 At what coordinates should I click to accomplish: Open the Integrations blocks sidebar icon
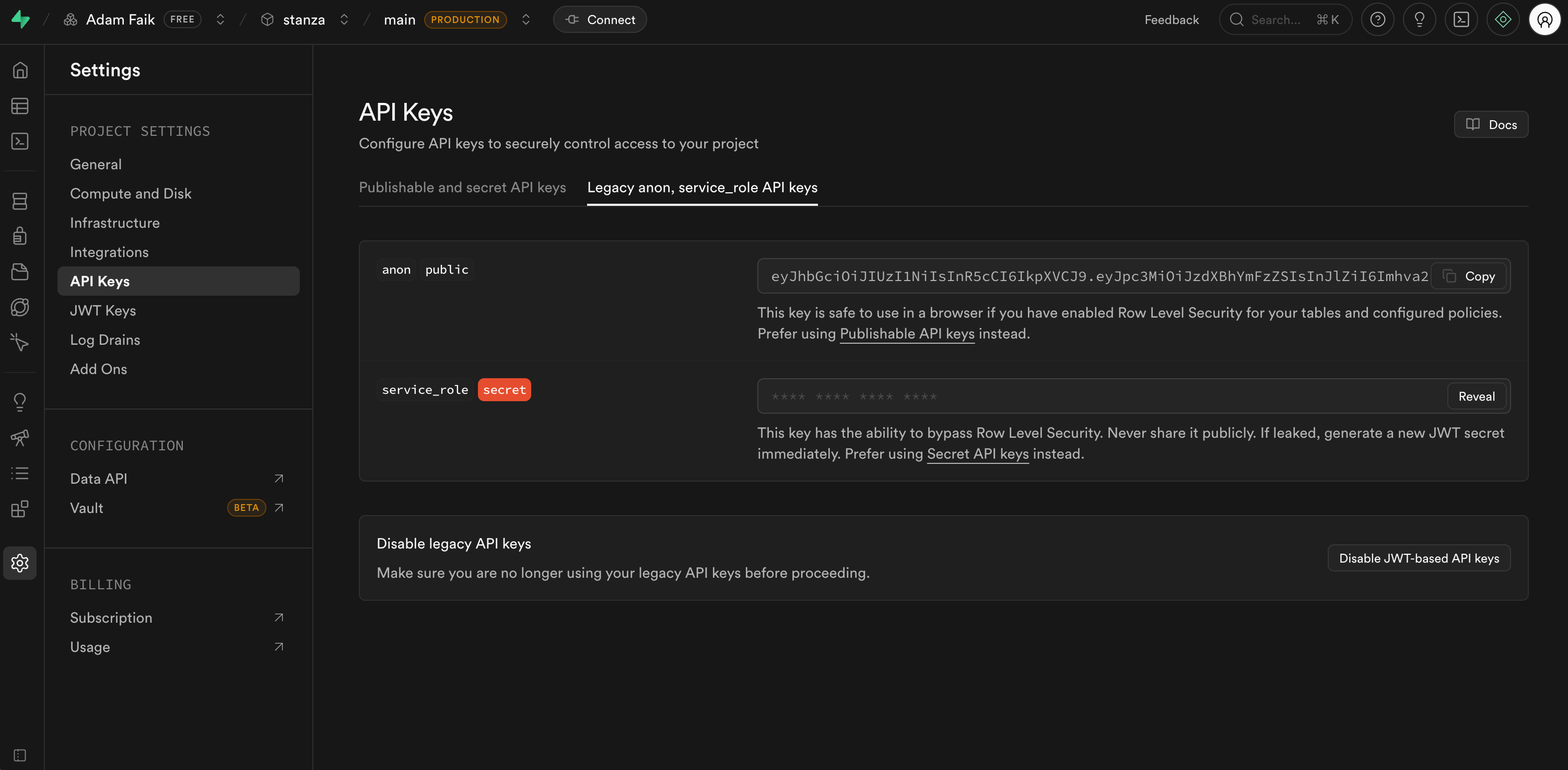pos(20,509)
